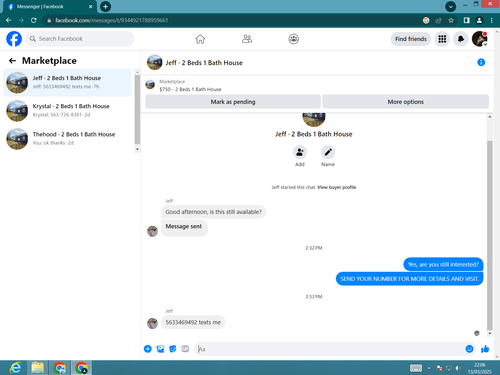
Task: Click the Facebook logo home icon
Action: 14,39
